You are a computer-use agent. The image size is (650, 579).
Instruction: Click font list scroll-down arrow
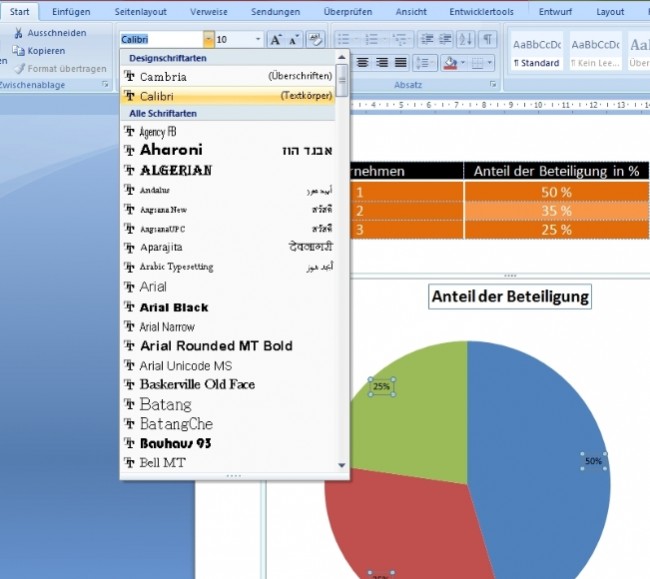342,465
